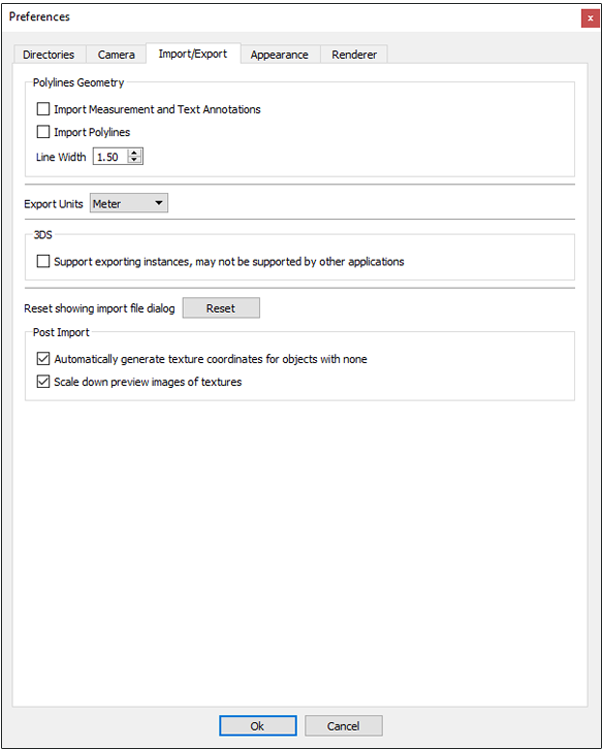
Task: Click the Cancel button
Action: 343,726
